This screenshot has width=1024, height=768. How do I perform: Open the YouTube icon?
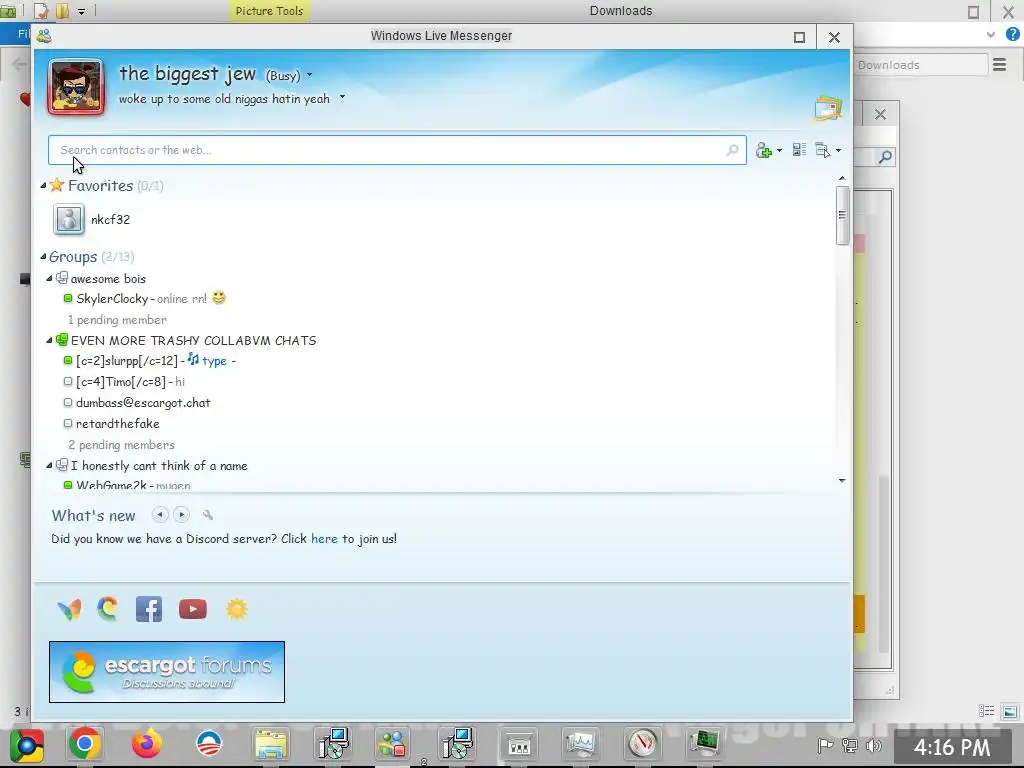193,609
